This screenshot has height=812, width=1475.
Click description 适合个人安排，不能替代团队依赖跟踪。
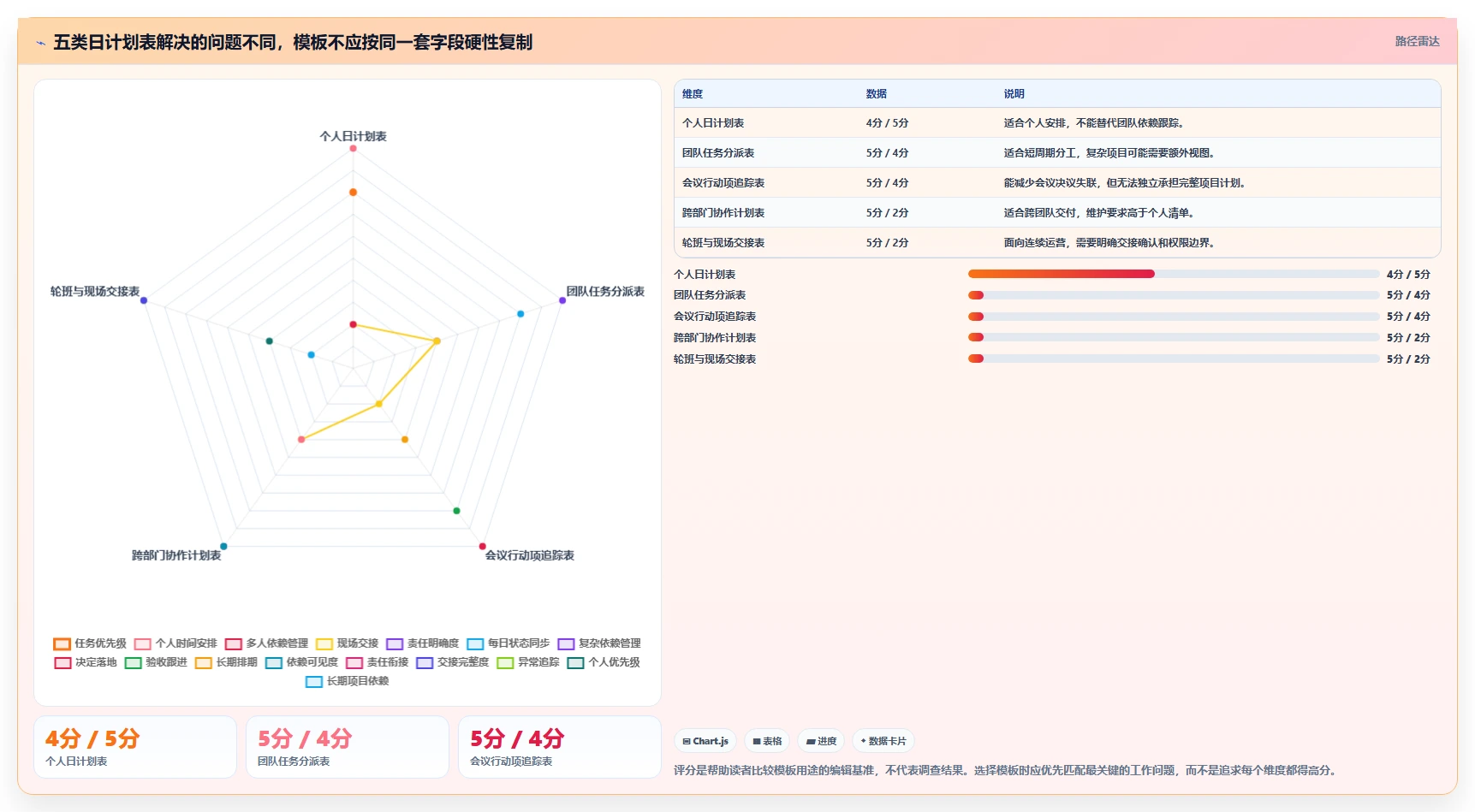1094,123
